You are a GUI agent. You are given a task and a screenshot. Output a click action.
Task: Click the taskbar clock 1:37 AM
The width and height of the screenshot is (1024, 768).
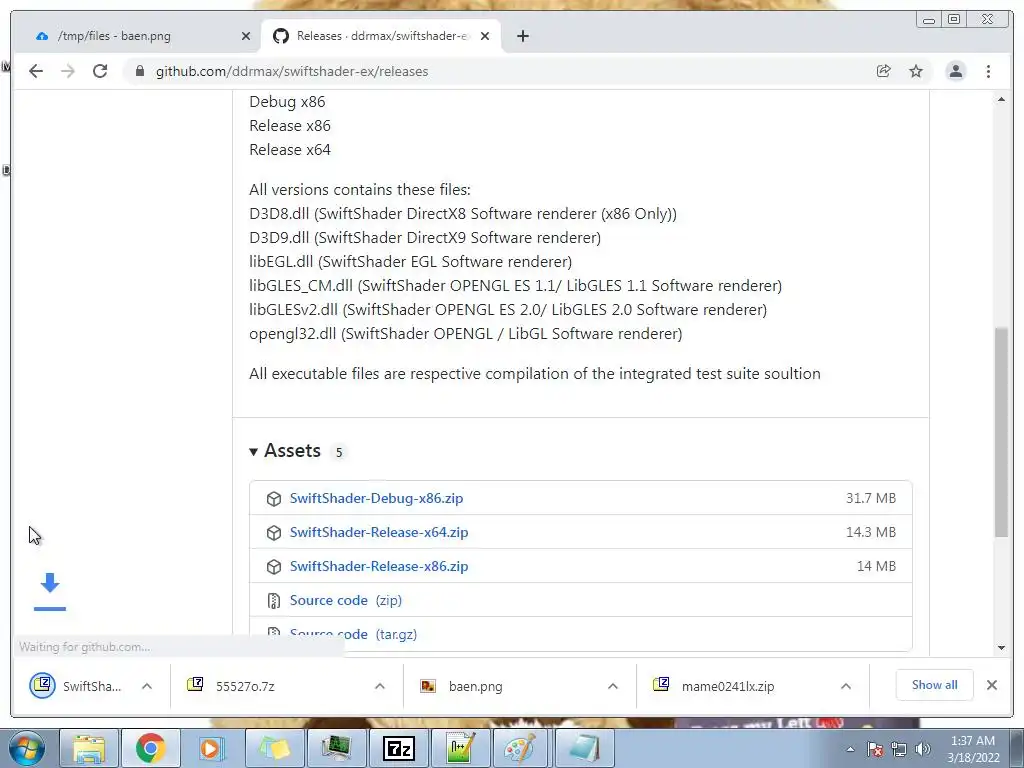click(x=973, y=741)
